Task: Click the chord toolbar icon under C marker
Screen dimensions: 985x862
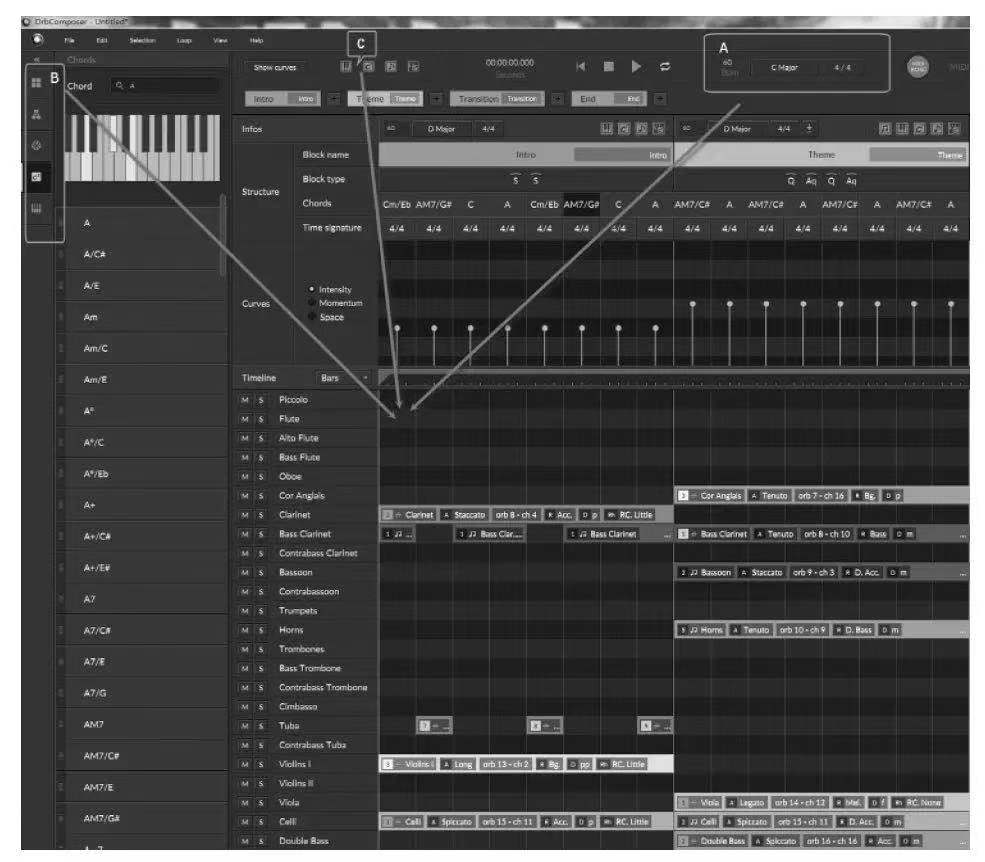Action: (368, 67)
